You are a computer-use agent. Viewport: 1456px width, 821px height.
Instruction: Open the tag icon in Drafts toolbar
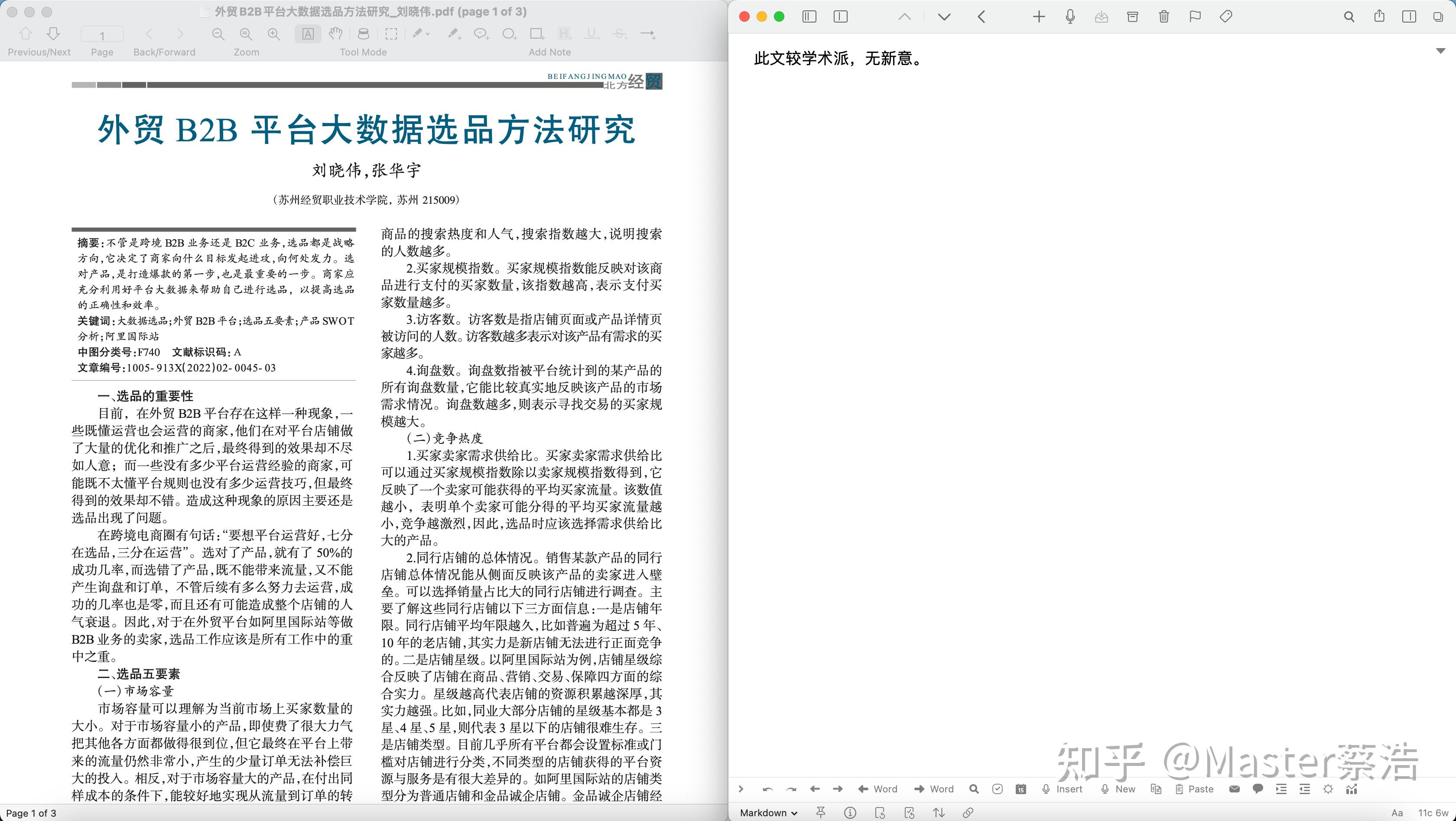(x=1226, y=16)
